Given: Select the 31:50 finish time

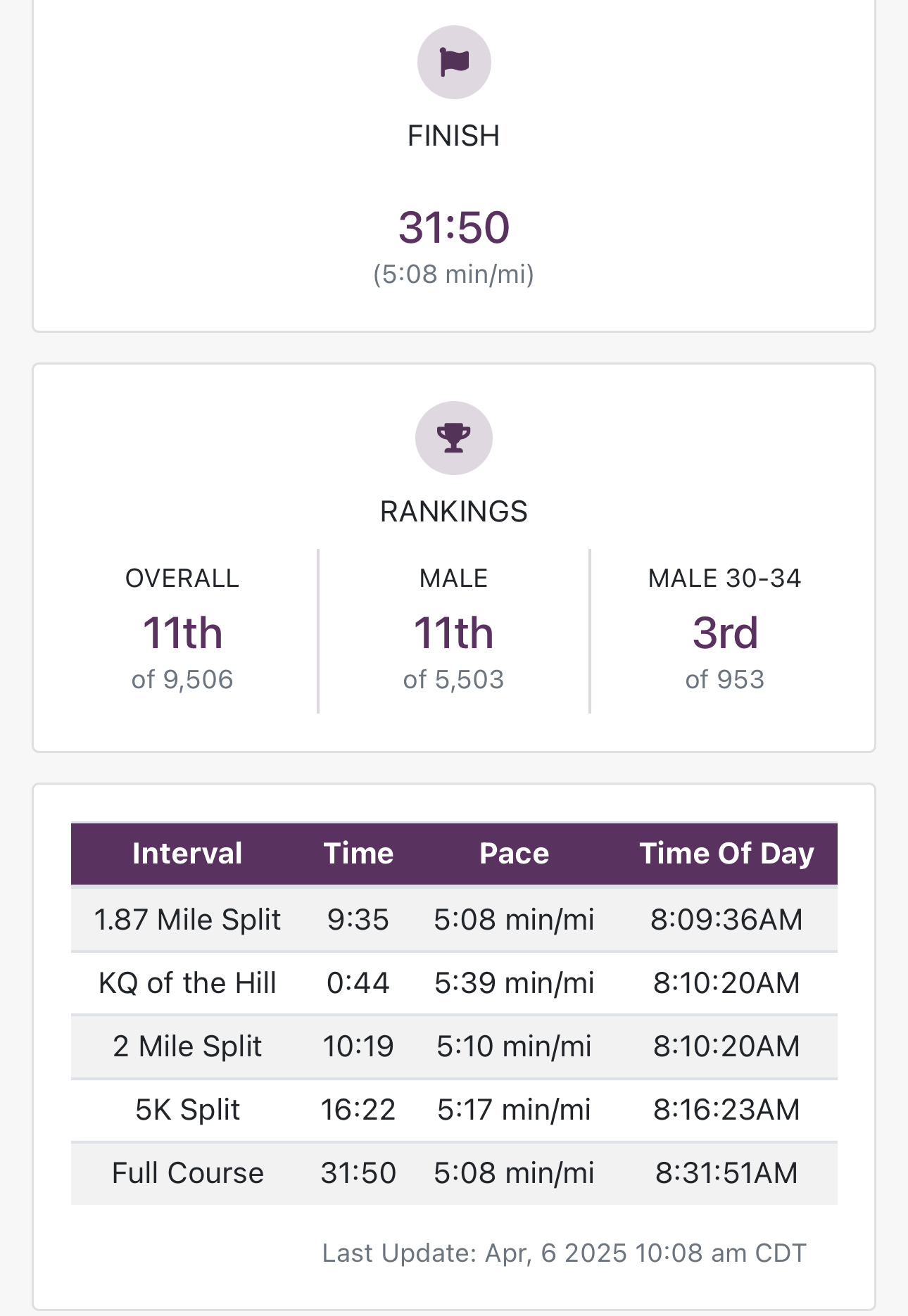Looking at the screenshot, I should point(454,227).
